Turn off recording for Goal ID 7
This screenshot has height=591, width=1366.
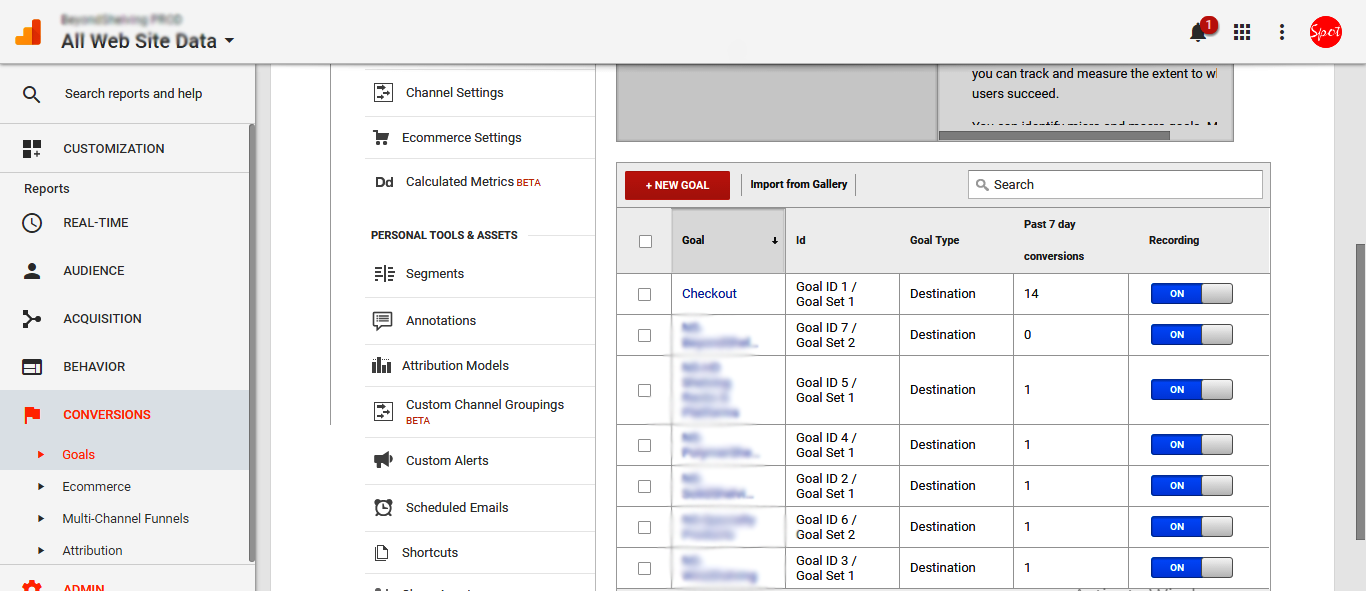(1191, 335)
